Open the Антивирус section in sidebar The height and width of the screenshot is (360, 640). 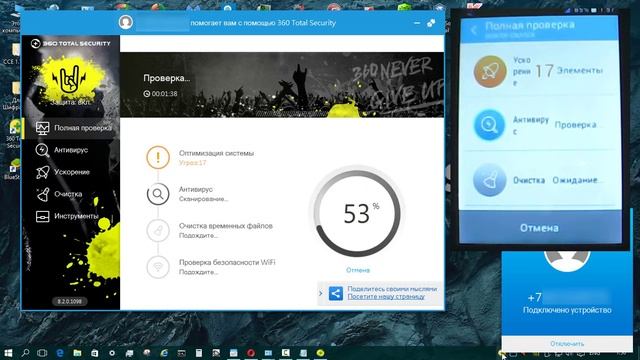point(71,150)
